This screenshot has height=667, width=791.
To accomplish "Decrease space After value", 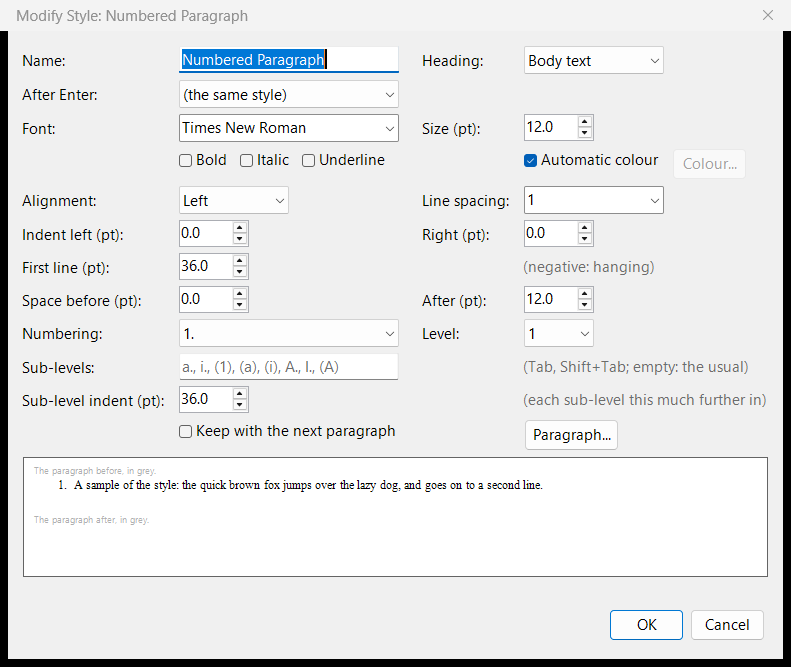I will pyautogui.click(x=585, y=305).
